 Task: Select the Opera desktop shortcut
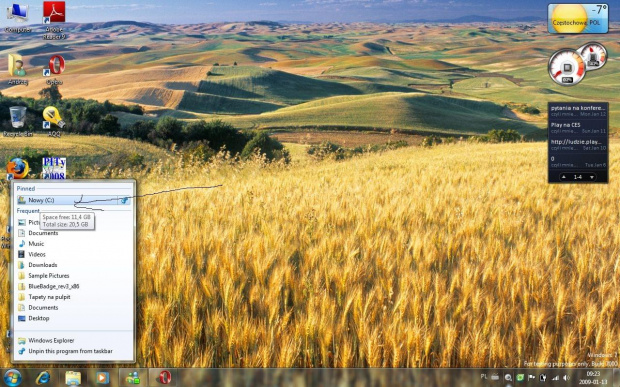coord(54,70)
